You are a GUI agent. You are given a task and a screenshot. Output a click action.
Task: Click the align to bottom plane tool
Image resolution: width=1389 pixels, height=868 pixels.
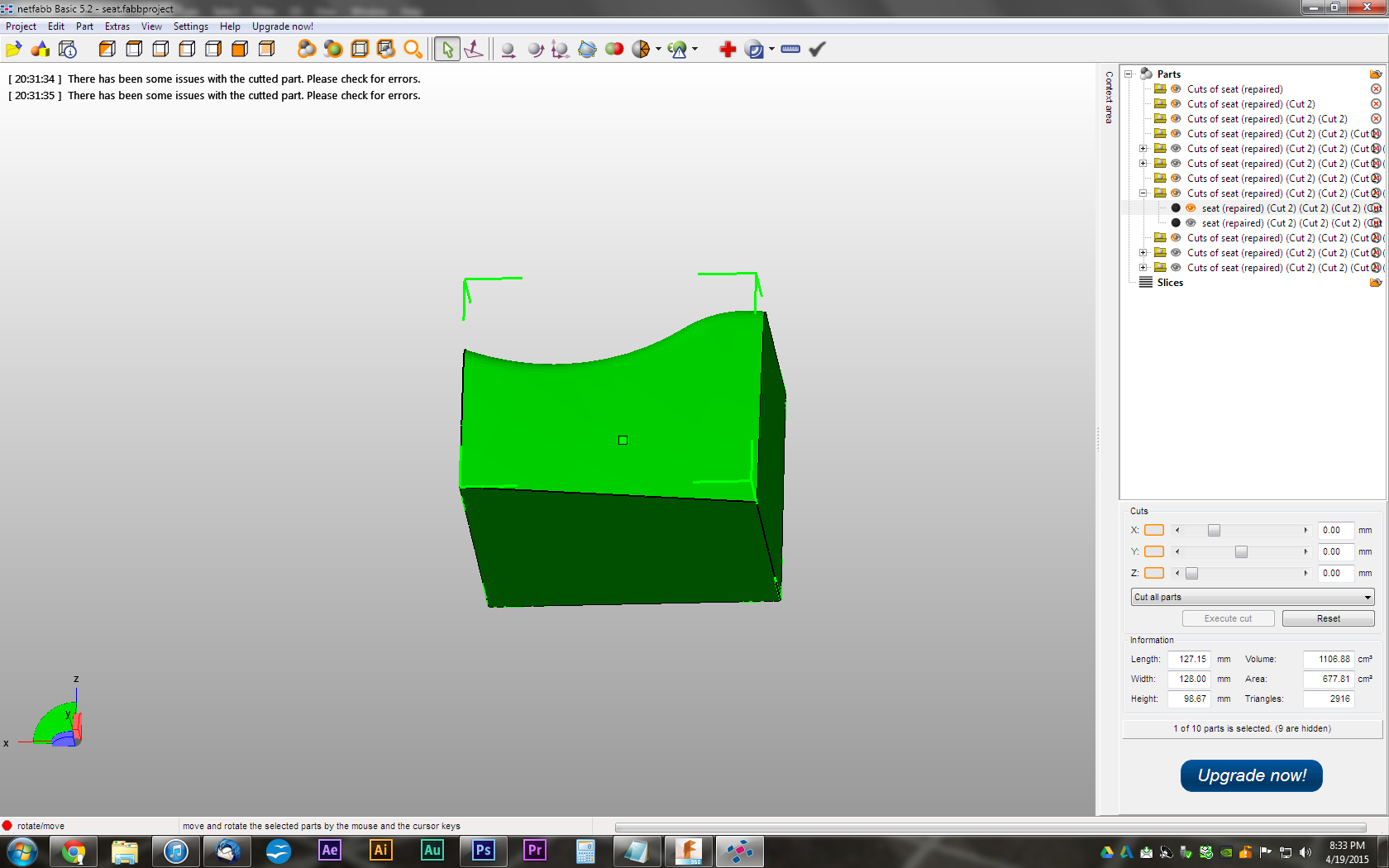(474, 50)
